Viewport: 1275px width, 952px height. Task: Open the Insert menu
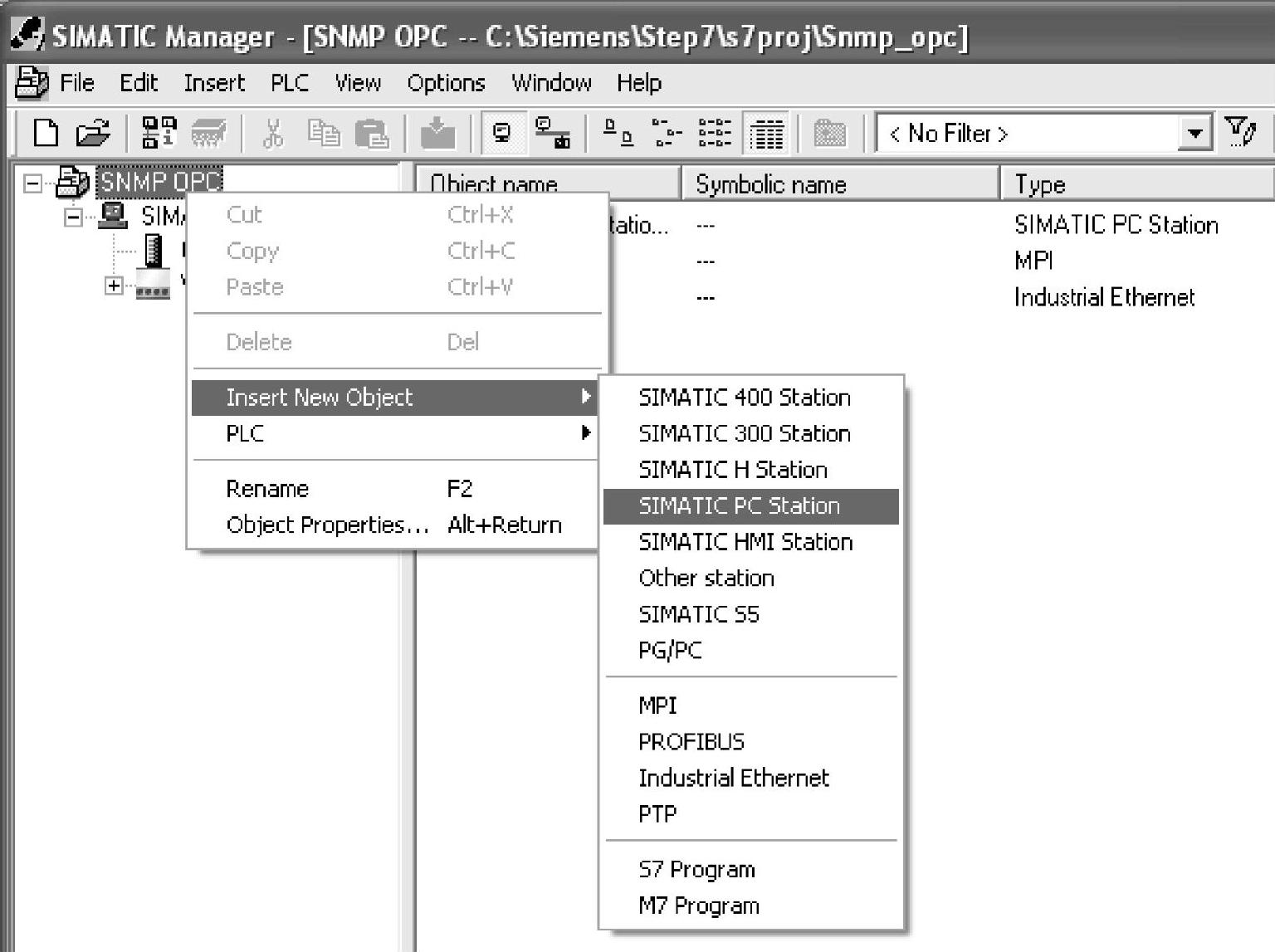[x=214, y=83]
